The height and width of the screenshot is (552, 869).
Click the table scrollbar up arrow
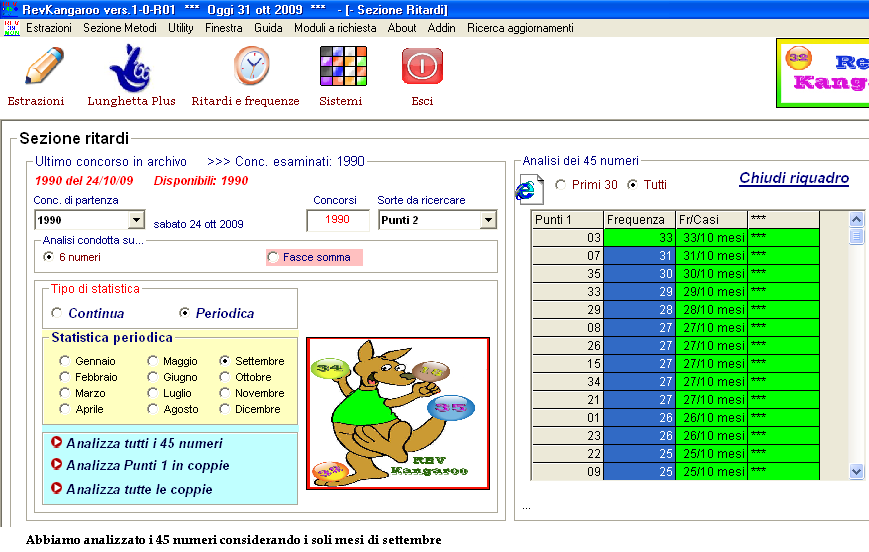click(856, 219)
